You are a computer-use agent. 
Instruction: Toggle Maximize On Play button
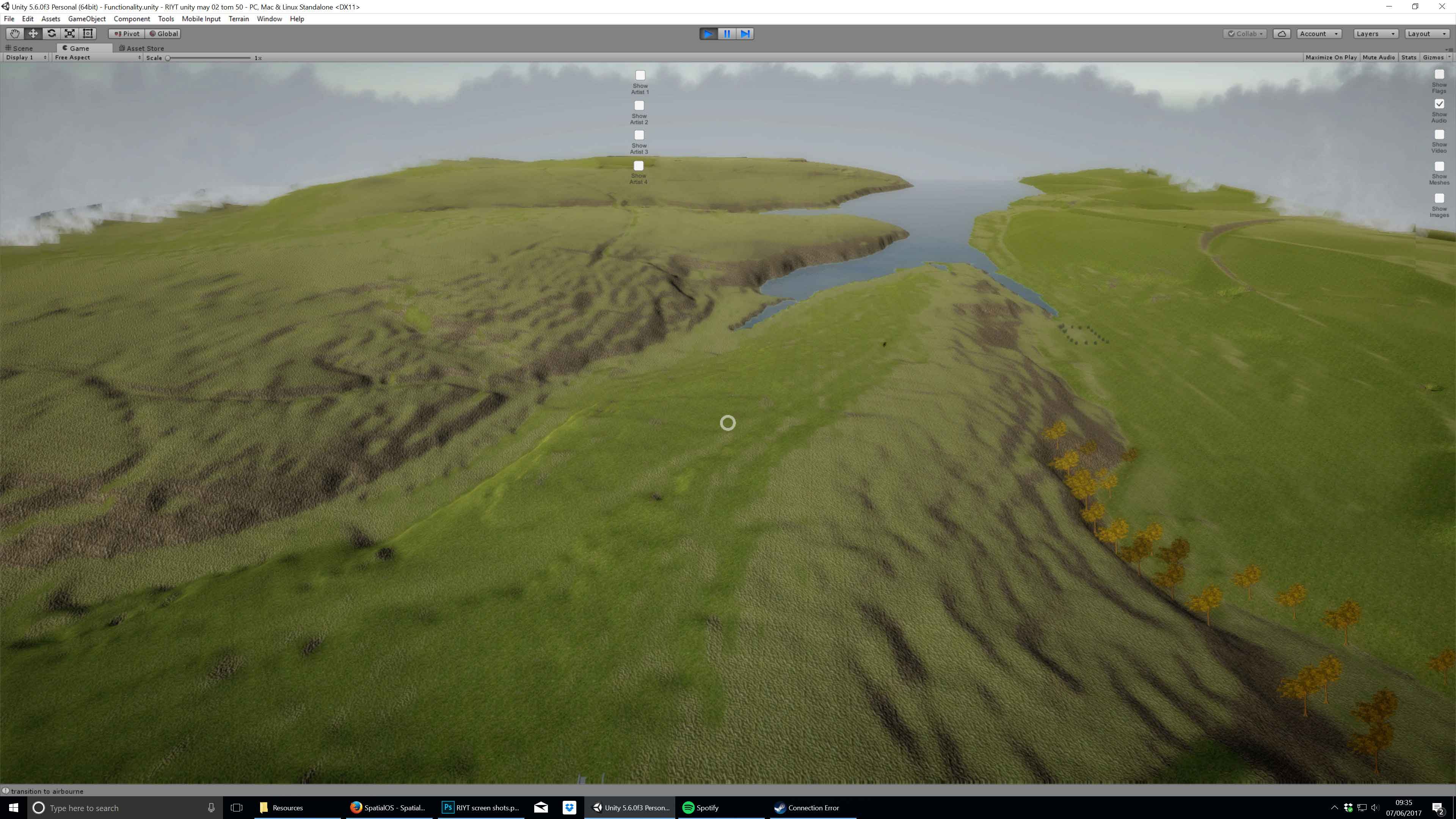[1330, 58]
